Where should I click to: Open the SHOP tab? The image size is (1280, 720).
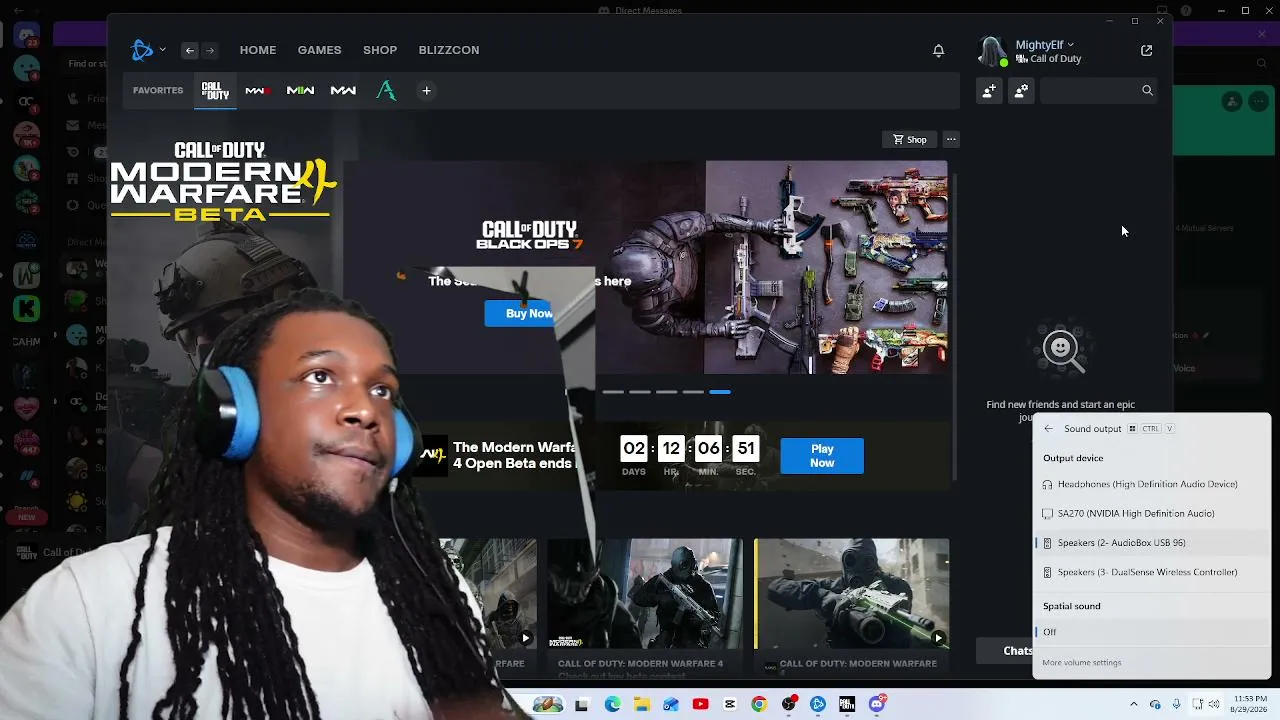380,50
